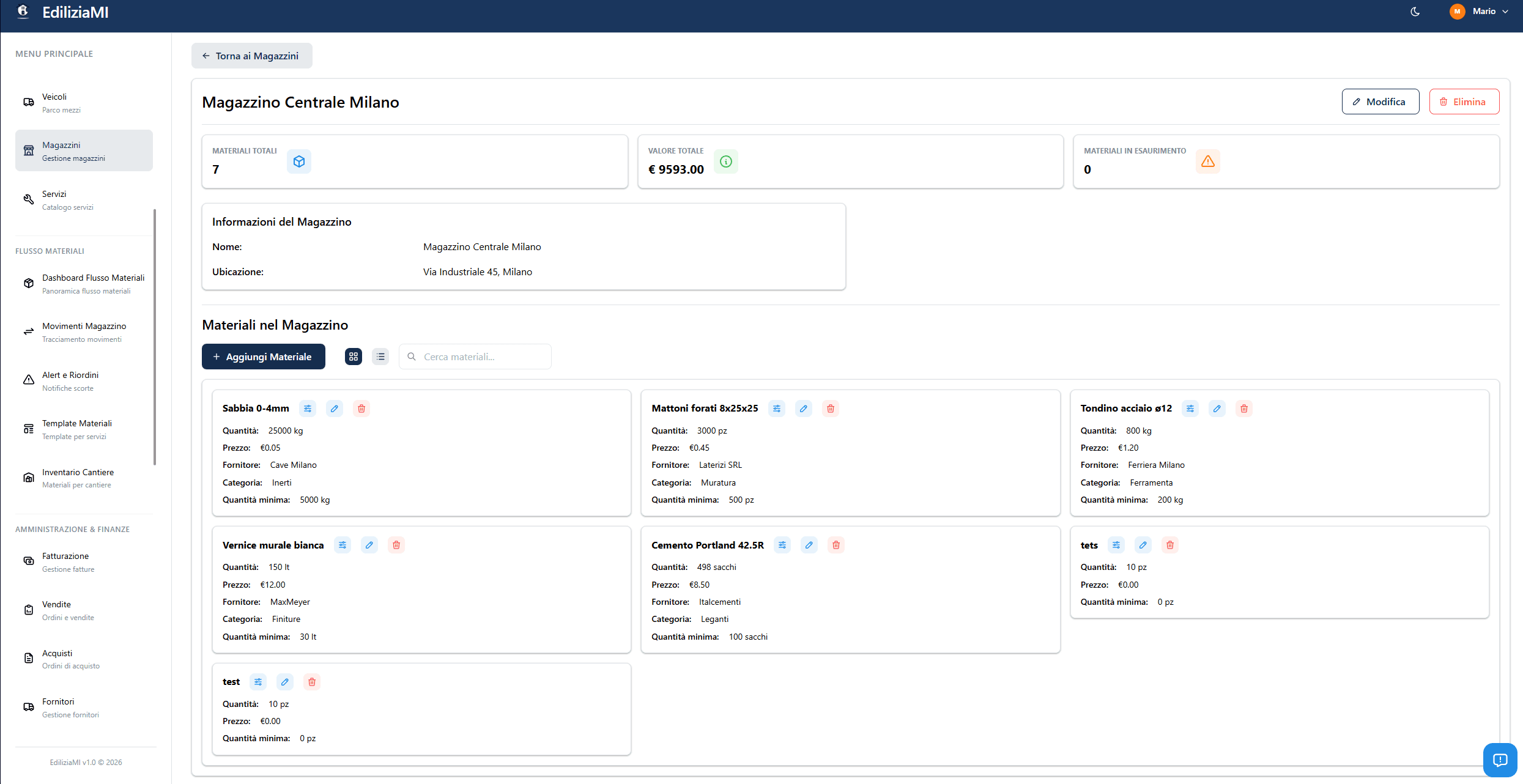1523x784 pixels.
Task: Click the edit pencil on Sabbia 0-4mm card
Action: (335, 409)
